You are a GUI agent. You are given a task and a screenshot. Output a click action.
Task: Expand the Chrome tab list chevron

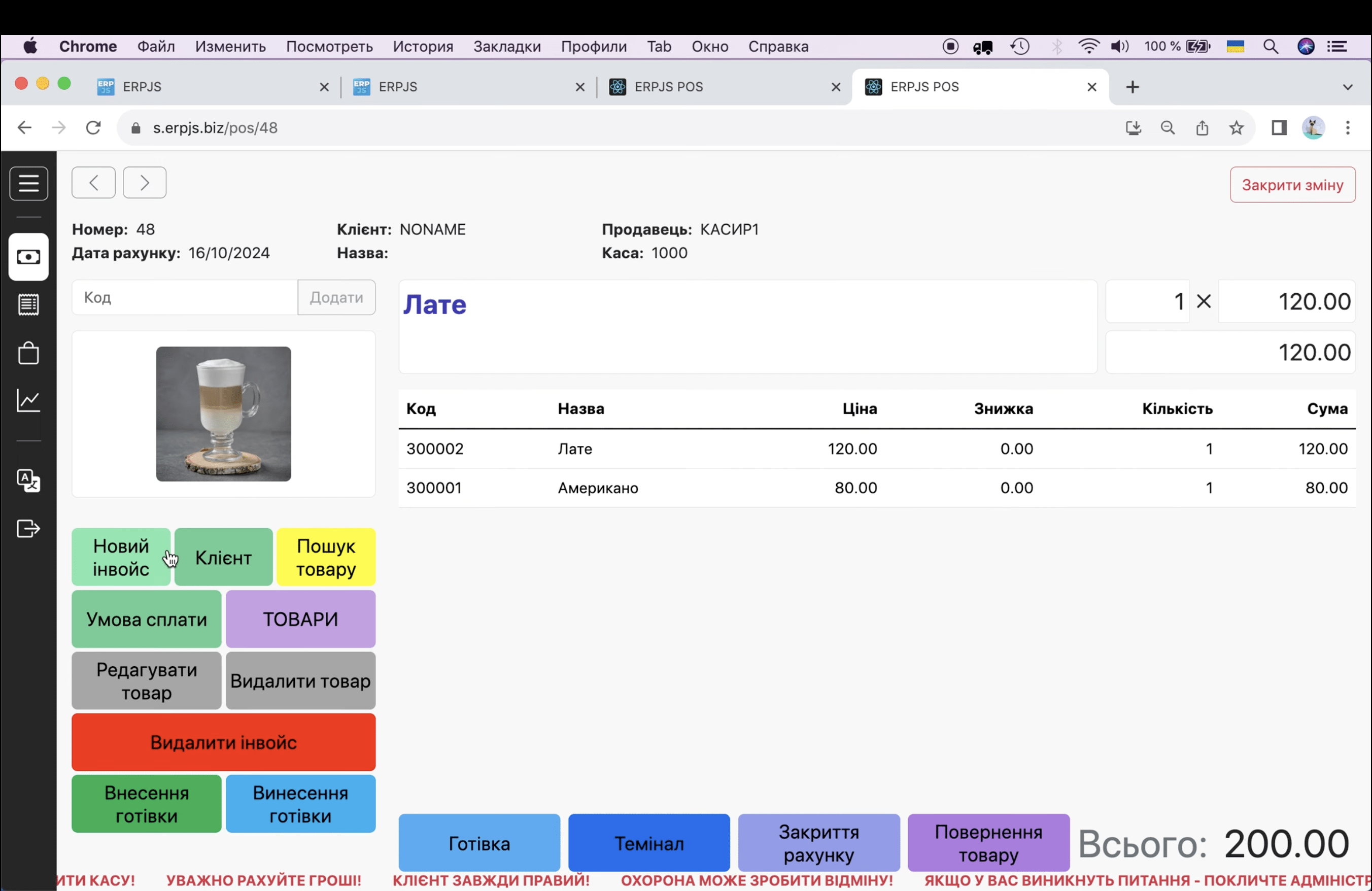click(1347, 87)
